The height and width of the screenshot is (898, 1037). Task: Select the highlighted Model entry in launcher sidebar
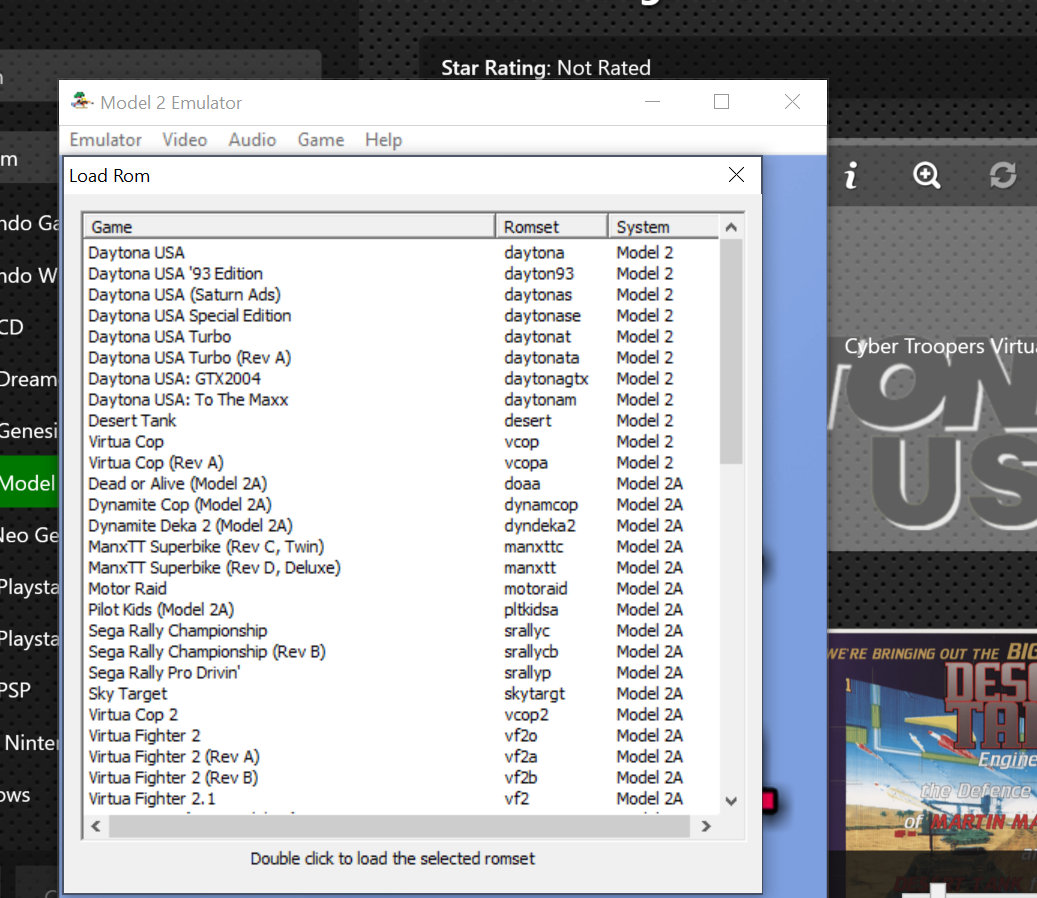point(29,483)
